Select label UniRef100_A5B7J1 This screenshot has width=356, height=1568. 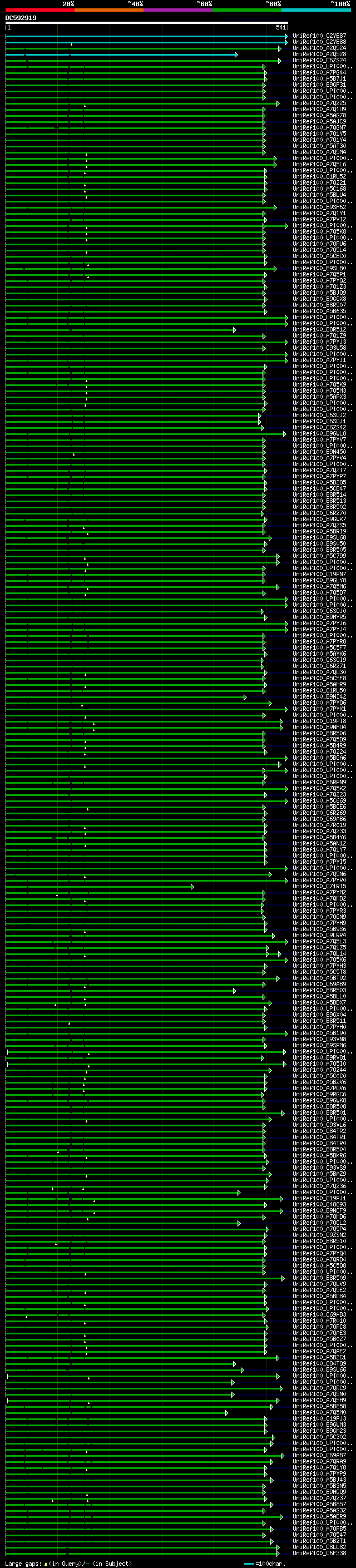(x=319, y=78)
